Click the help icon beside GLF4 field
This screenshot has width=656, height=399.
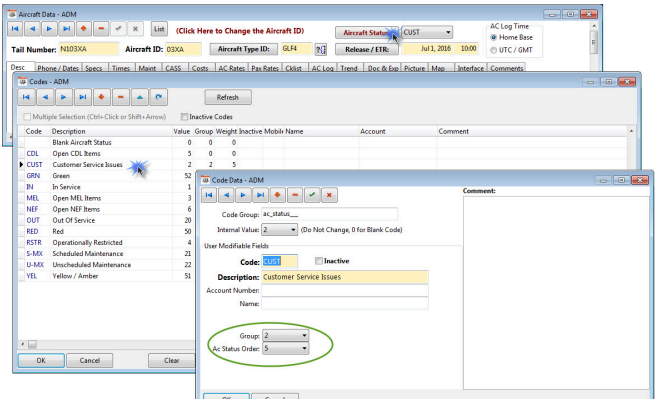point(320,49)
